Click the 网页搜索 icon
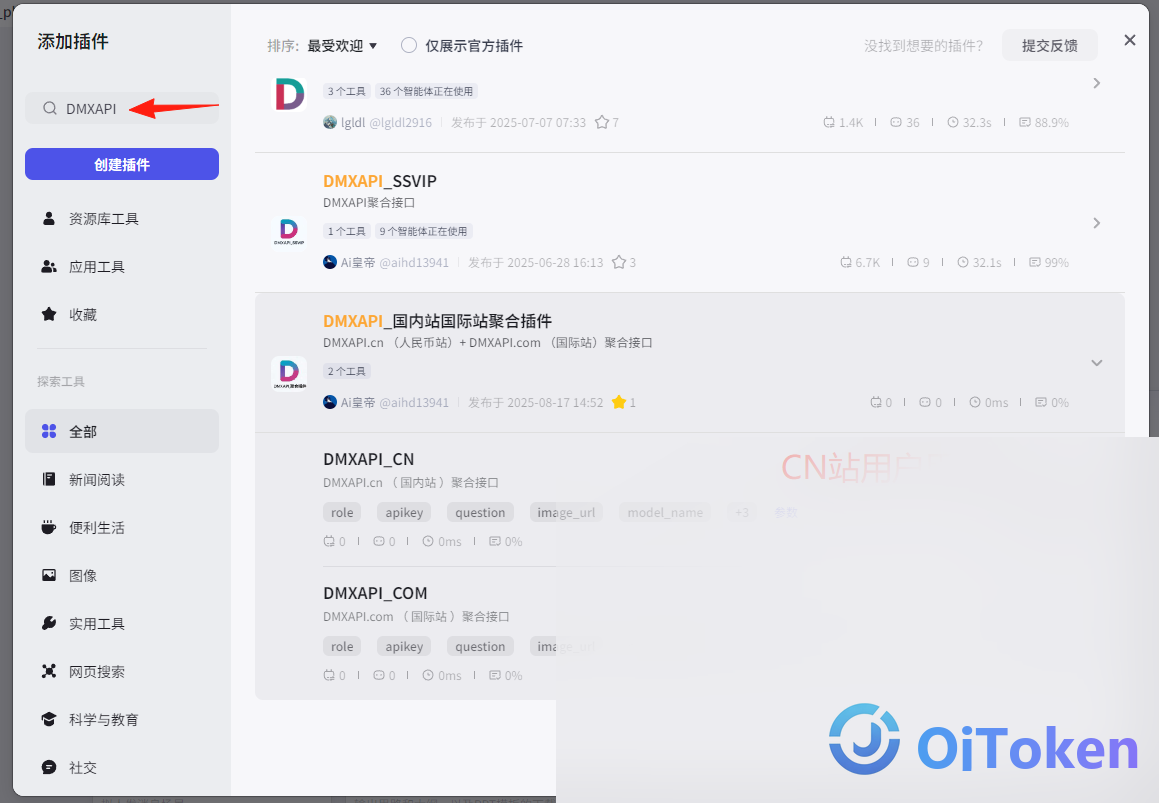The width and height of the screenshot is (1159, 803). click(x=49, y=671)
